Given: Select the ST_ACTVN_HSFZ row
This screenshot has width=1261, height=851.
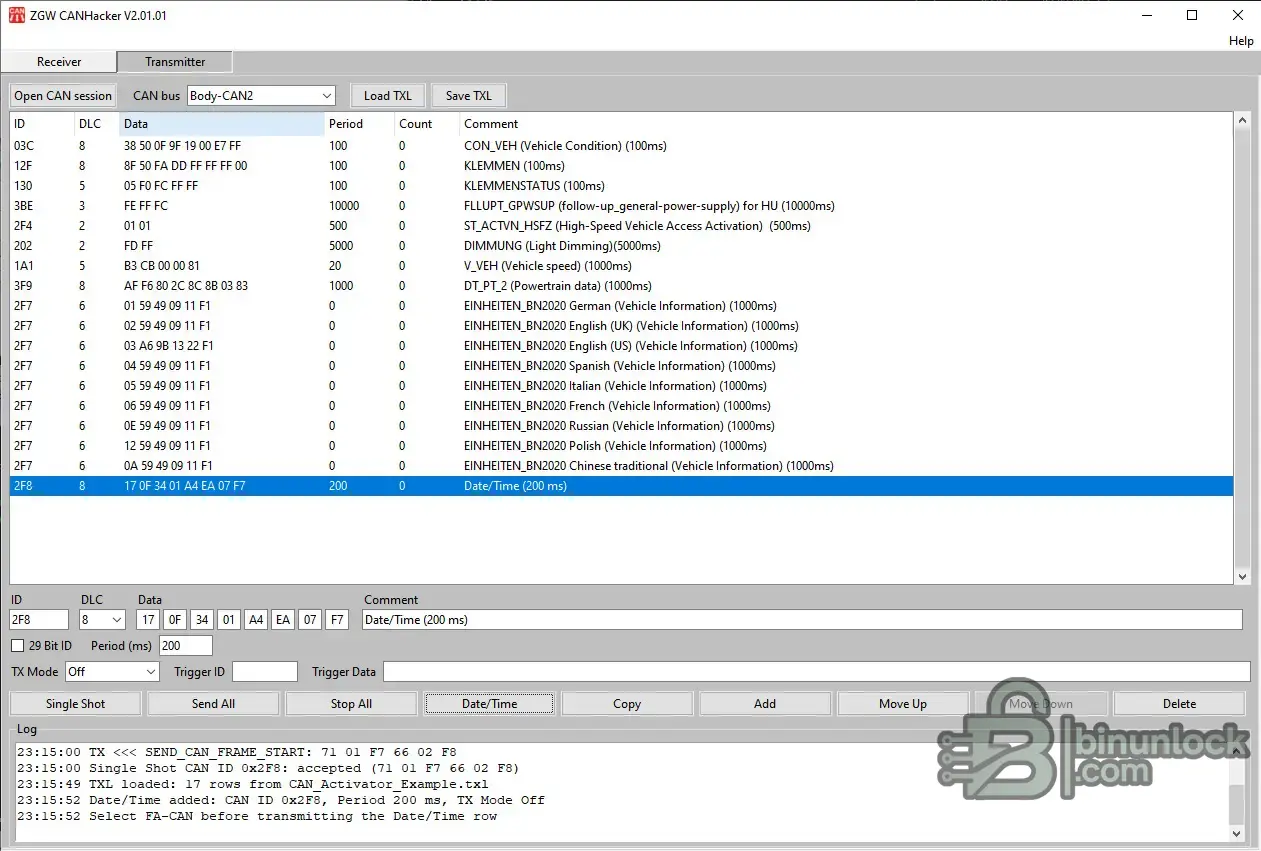Looking at the screenshot, I should (x=621, y=226).
